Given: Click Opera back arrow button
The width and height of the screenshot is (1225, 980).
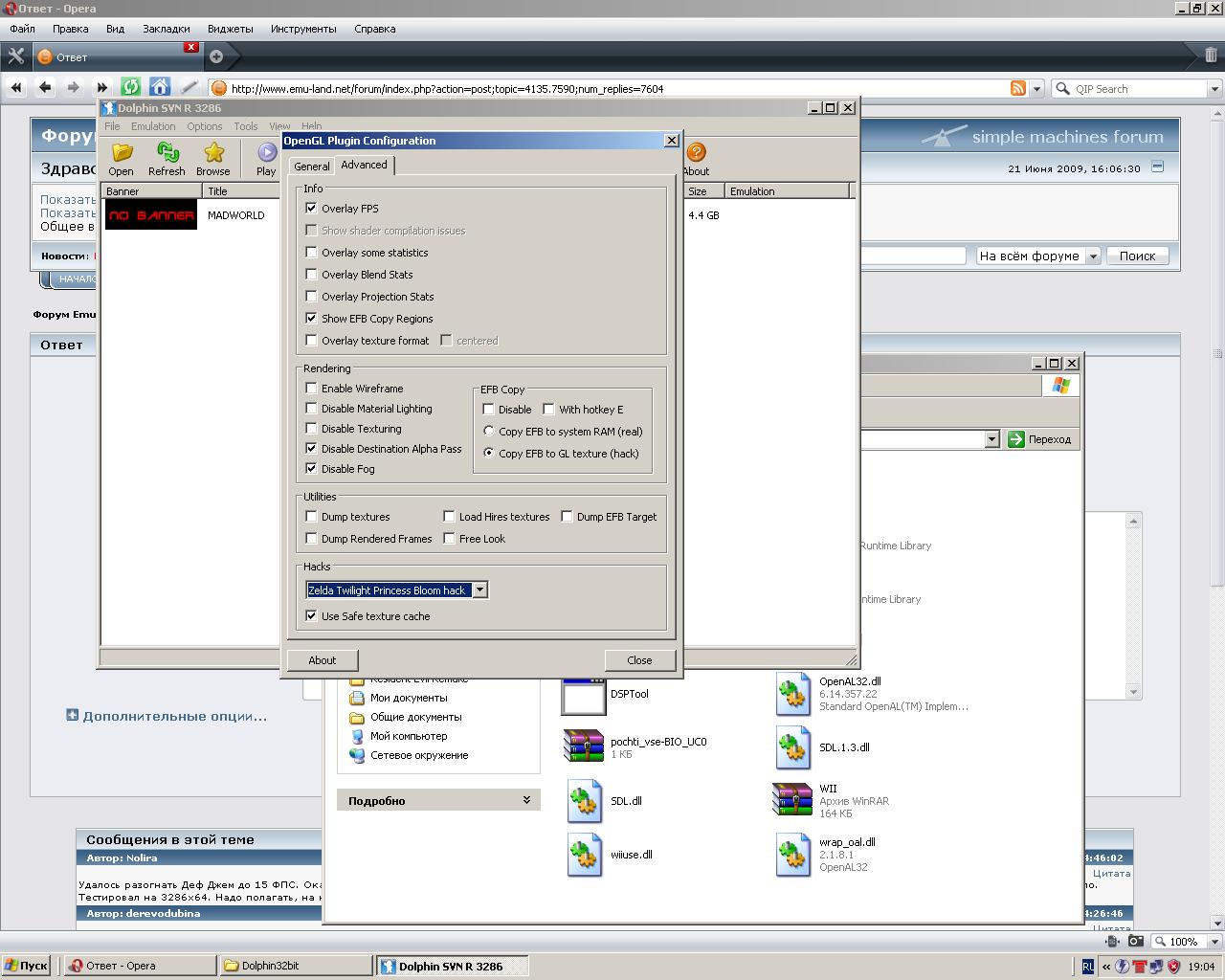Looking at the screenshot, I should pyautogui.click(x=45, y=87).
